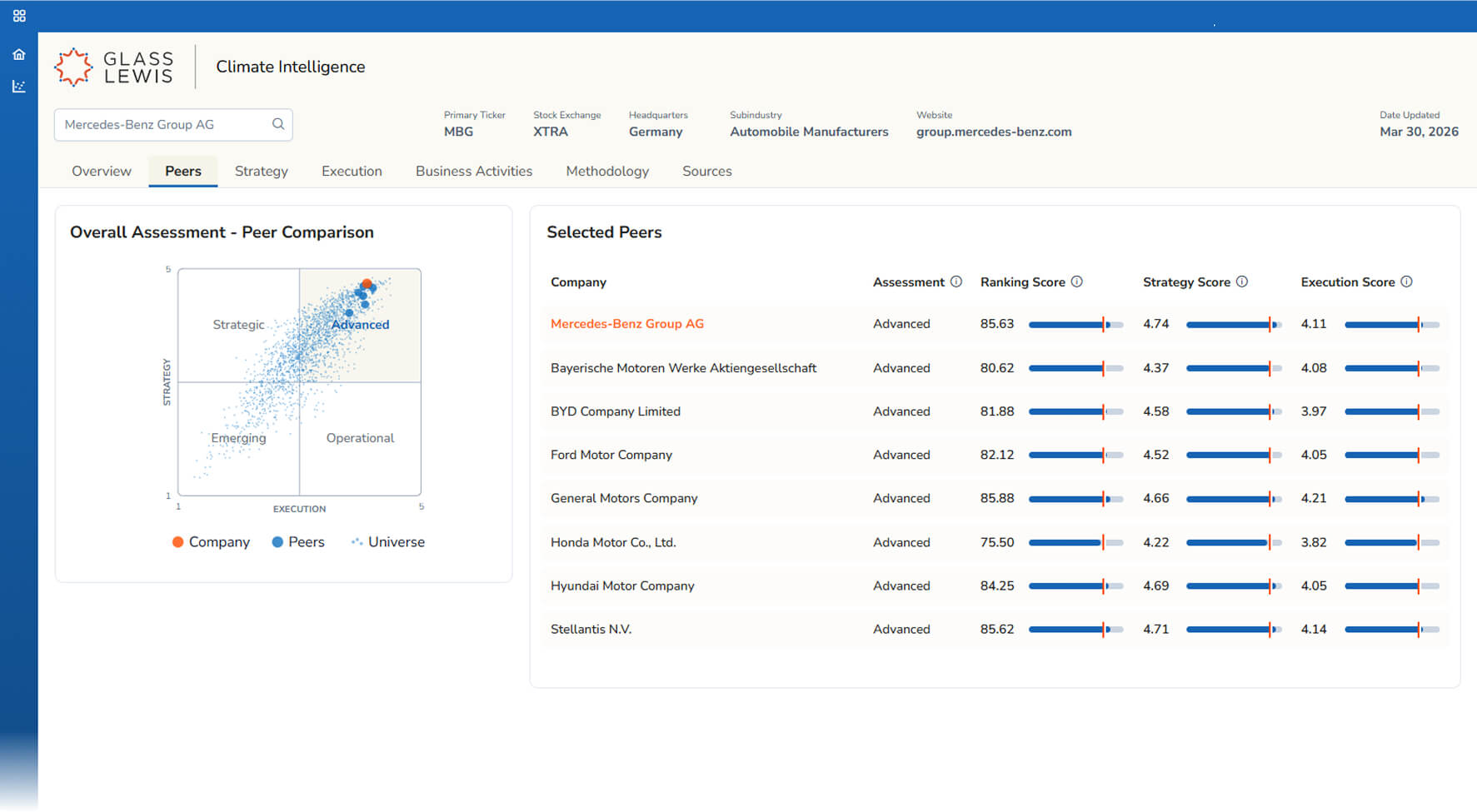
Task: Click the Emerging quadrant label
Action: [x=238, y=438]
